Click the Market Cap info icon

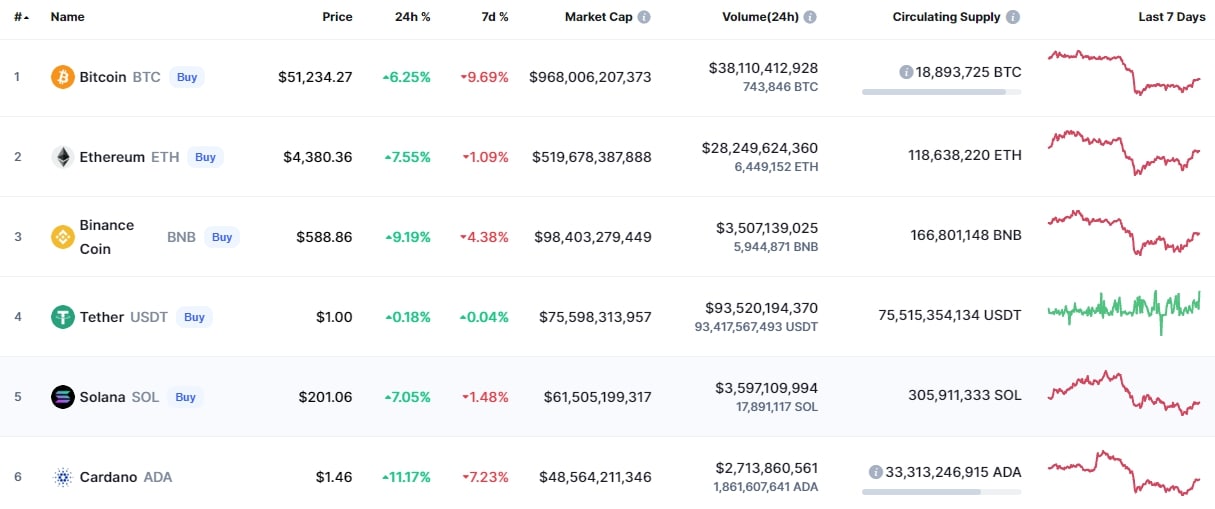(x=644, y=17)
